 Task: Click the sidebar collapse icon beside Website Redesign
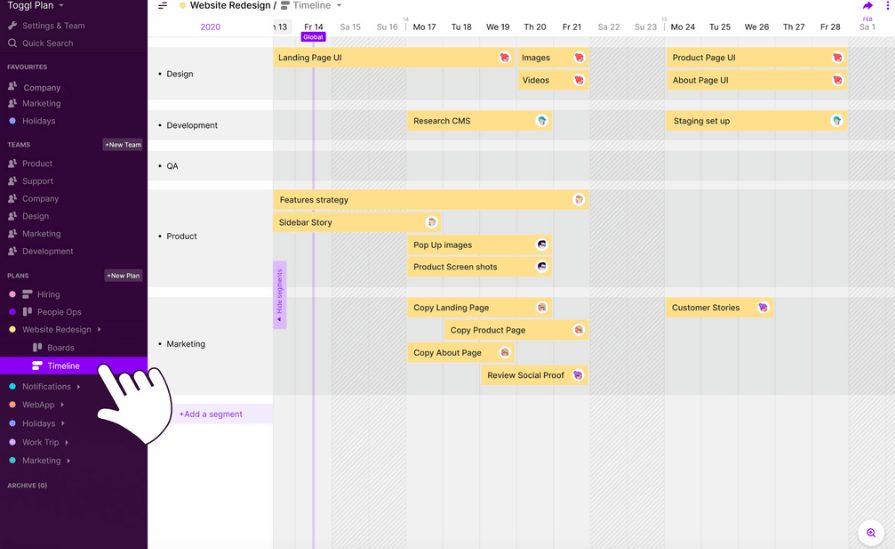coord(163,6)
